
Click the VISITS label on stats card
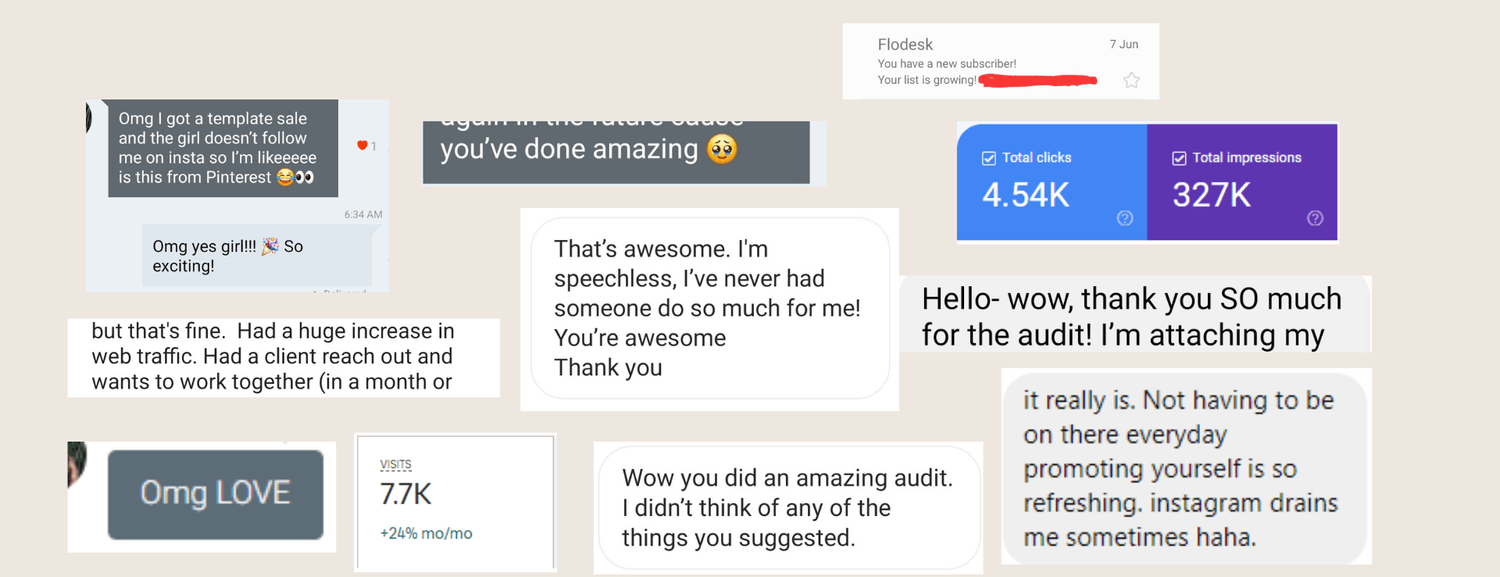point(396,465)
